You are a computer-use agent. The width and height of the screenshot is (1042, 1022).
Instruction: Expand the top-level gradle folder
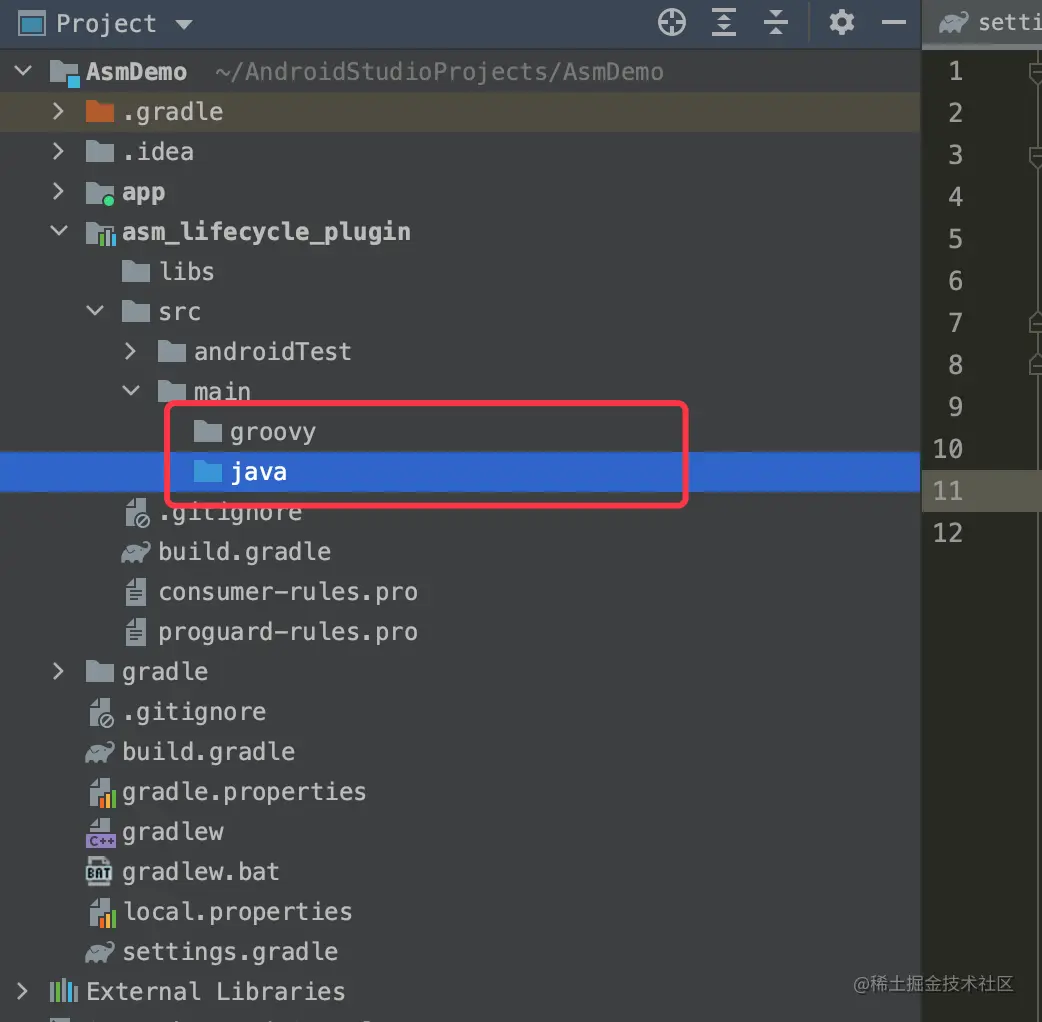point(58,671)
